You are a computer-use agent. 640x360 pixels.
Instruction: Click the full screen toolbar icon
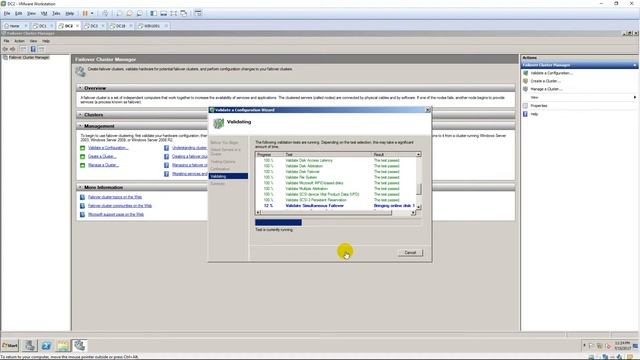(174, 13)
